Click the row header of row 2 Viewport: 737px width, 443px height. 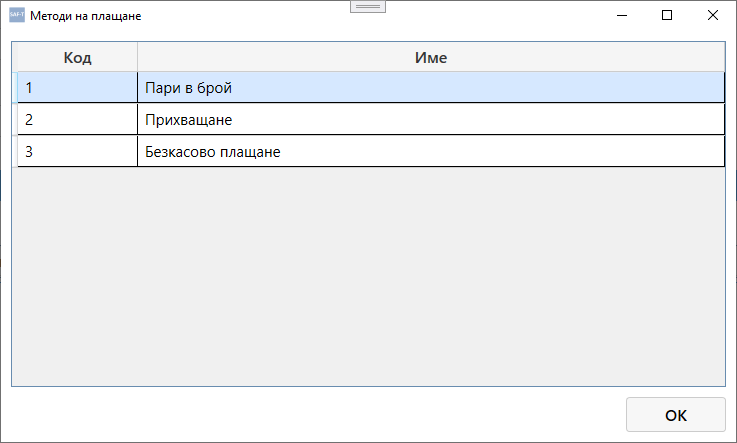tap(15, 119)
